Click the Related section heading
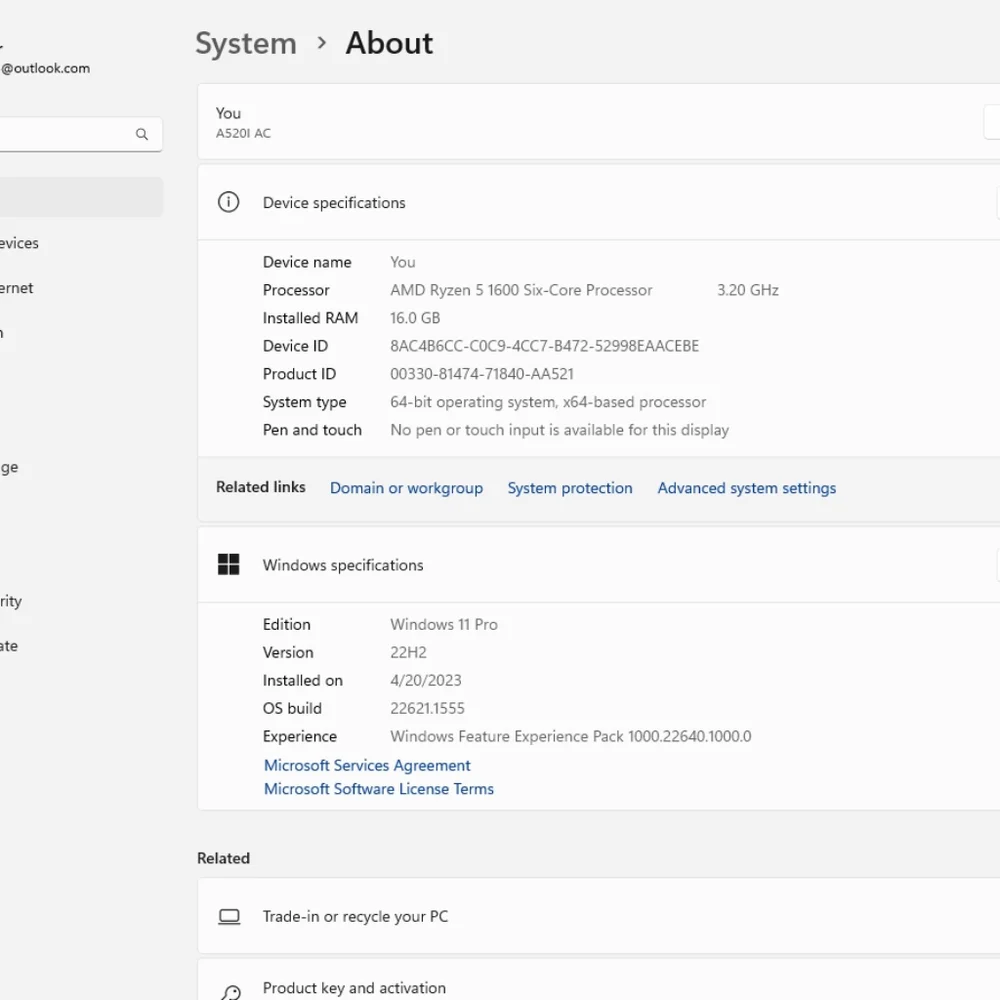Viewport: 1000px width, 1000px height. 223,858
